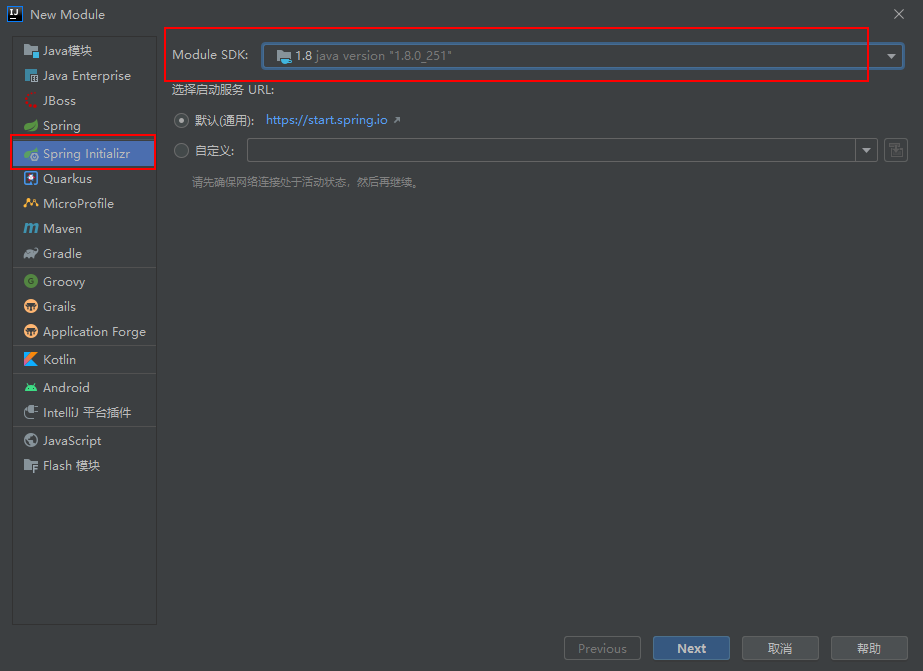Click the custom service URL input field
This screenshot has height=671, width=923.
[x=551, y=150]
